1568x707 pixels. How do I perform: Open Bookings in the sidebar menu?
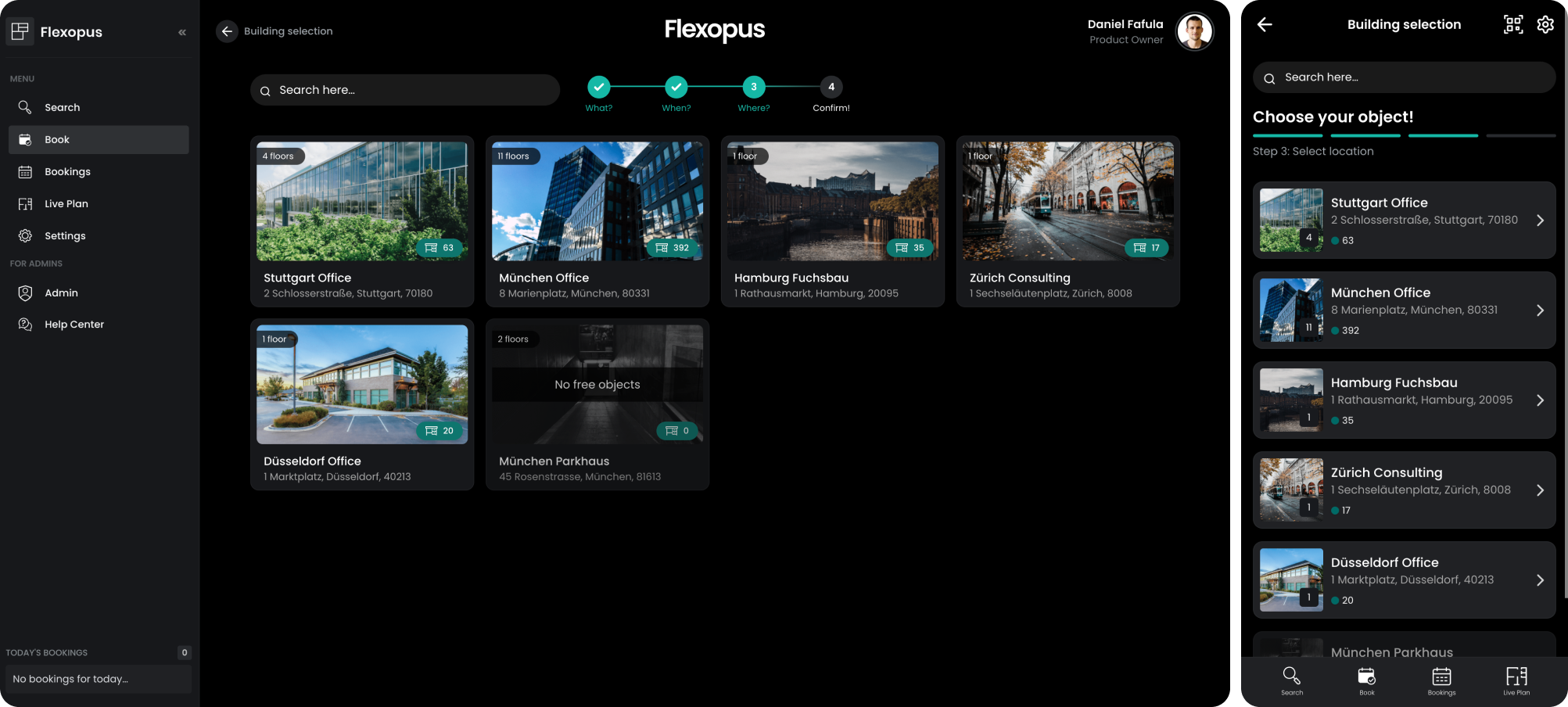(x=67, y=172)
